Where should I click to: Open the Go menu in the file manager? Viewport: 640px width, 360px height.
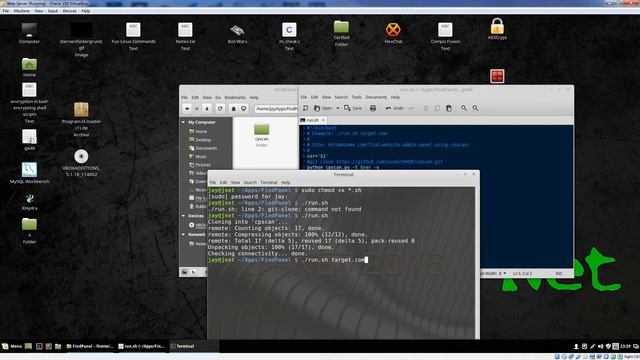point(218,98)
